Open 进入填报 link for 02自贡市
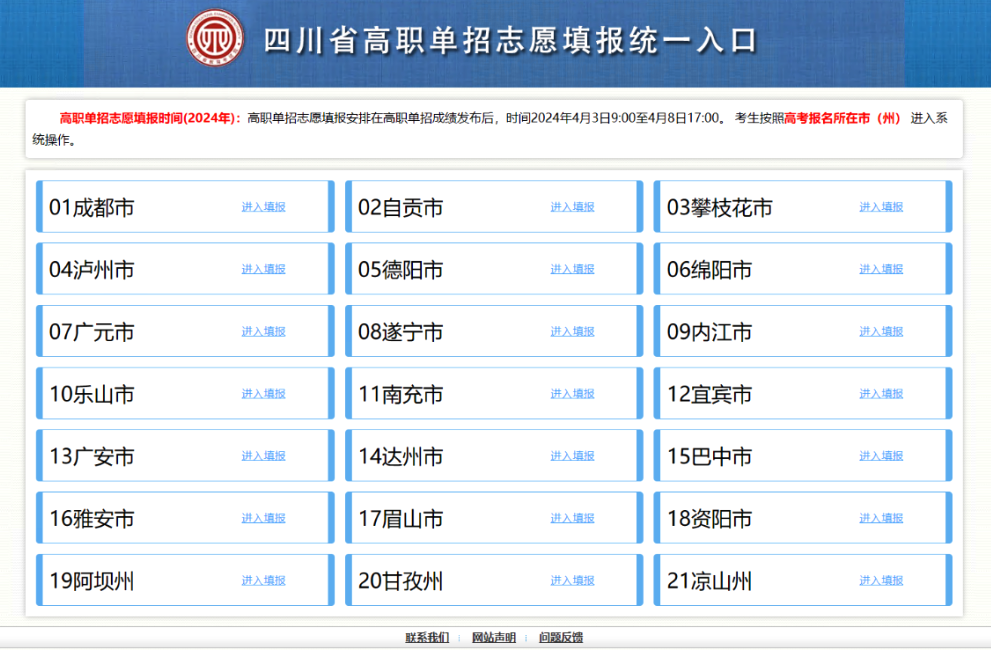 pos(572,206)
